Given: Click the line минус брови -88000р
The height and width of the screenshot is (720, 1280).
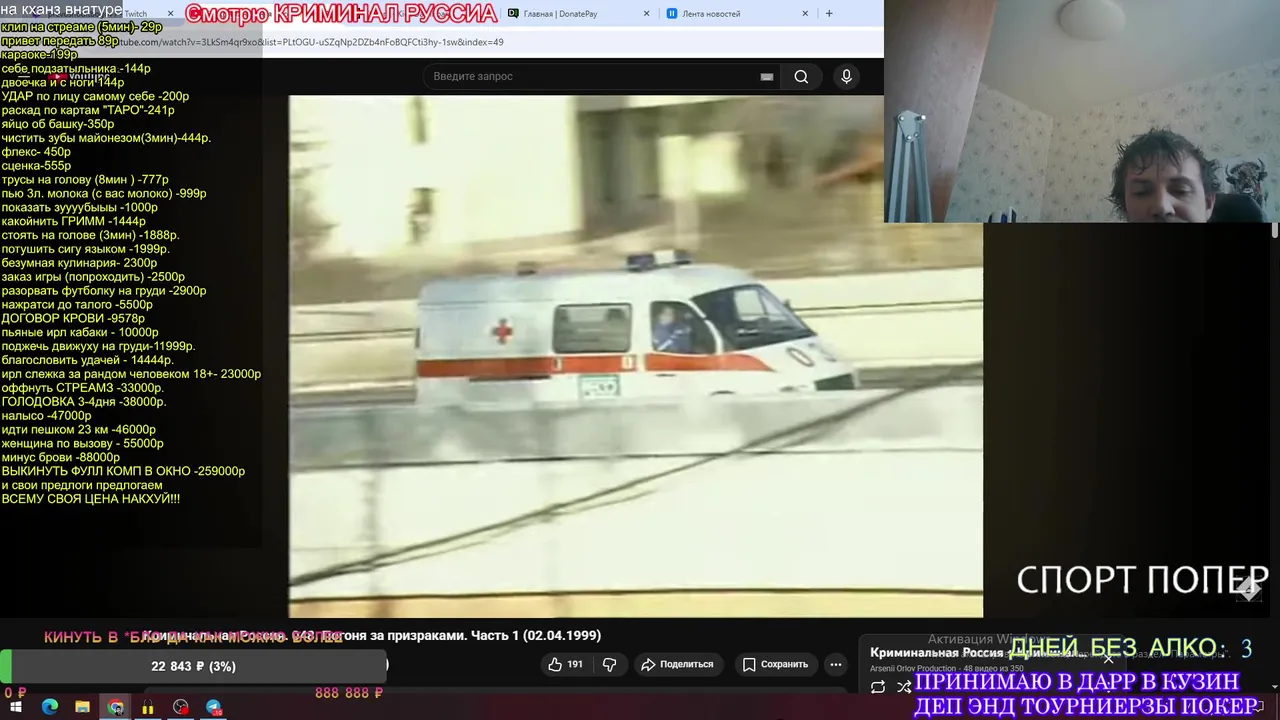Looking at the screenshot, I should tap(61, 457).
